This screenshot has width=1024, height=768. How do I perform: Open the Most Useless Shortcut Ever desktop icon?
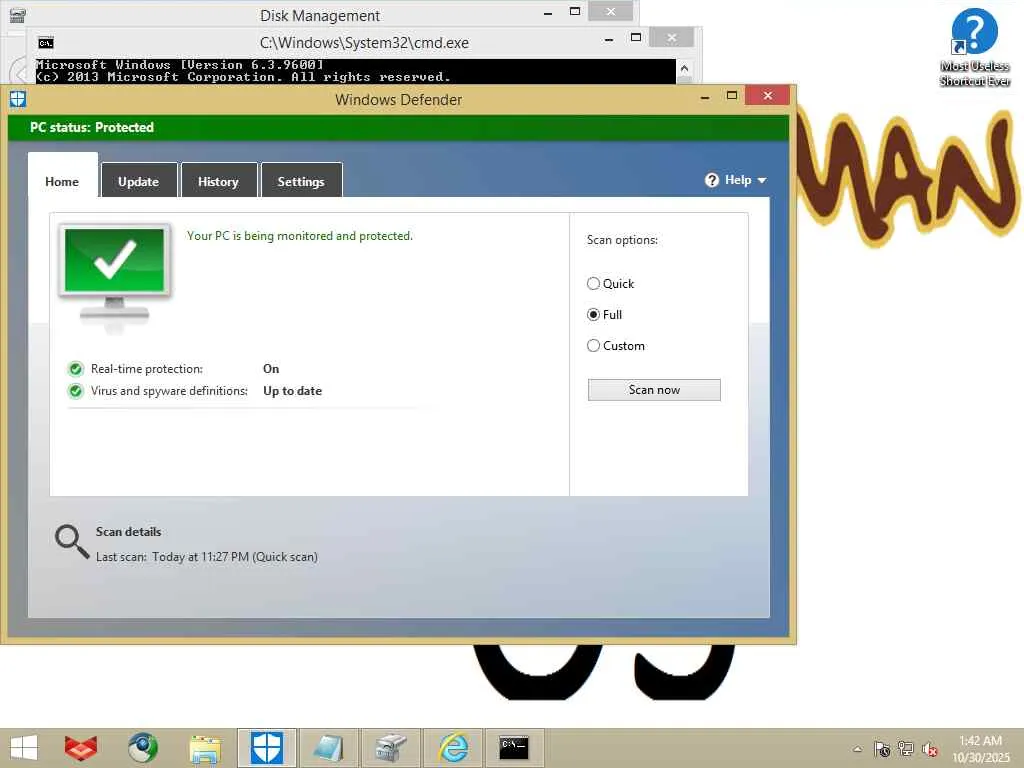click(x=974, y=47)
